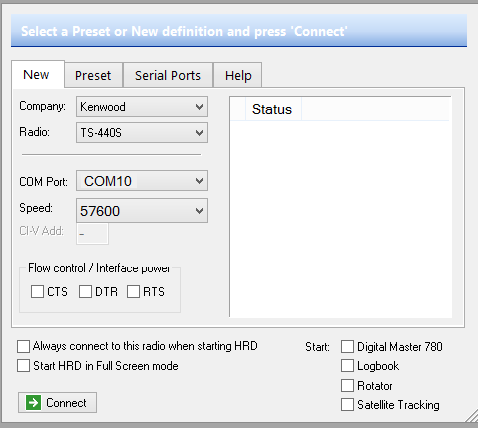Enable Digital Master 780 on start
The height and width of the screenshot is (428, 478).
click(x=347, y=347)
